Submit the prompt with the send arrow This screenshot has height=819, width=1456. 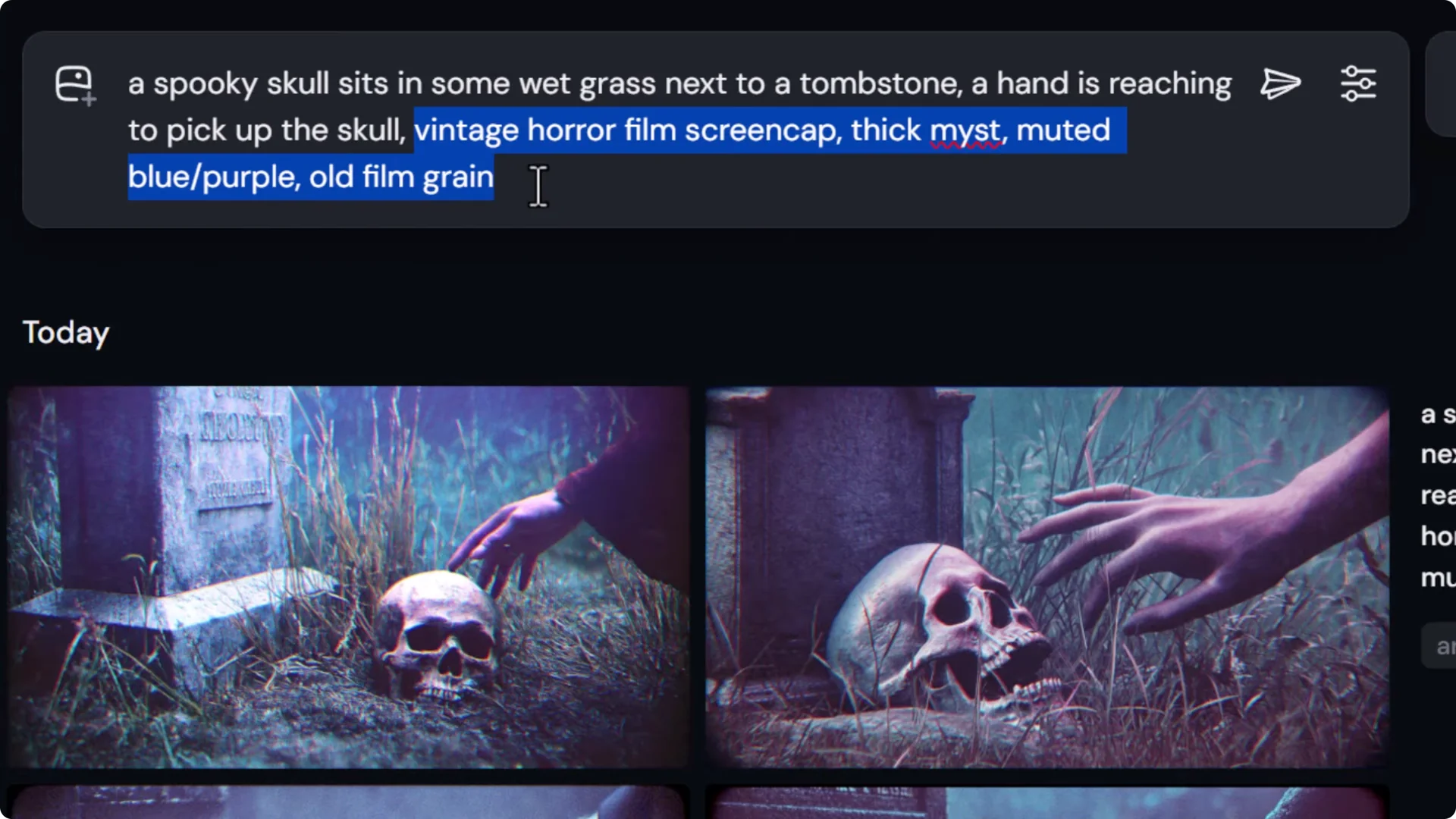(1281, 83)
